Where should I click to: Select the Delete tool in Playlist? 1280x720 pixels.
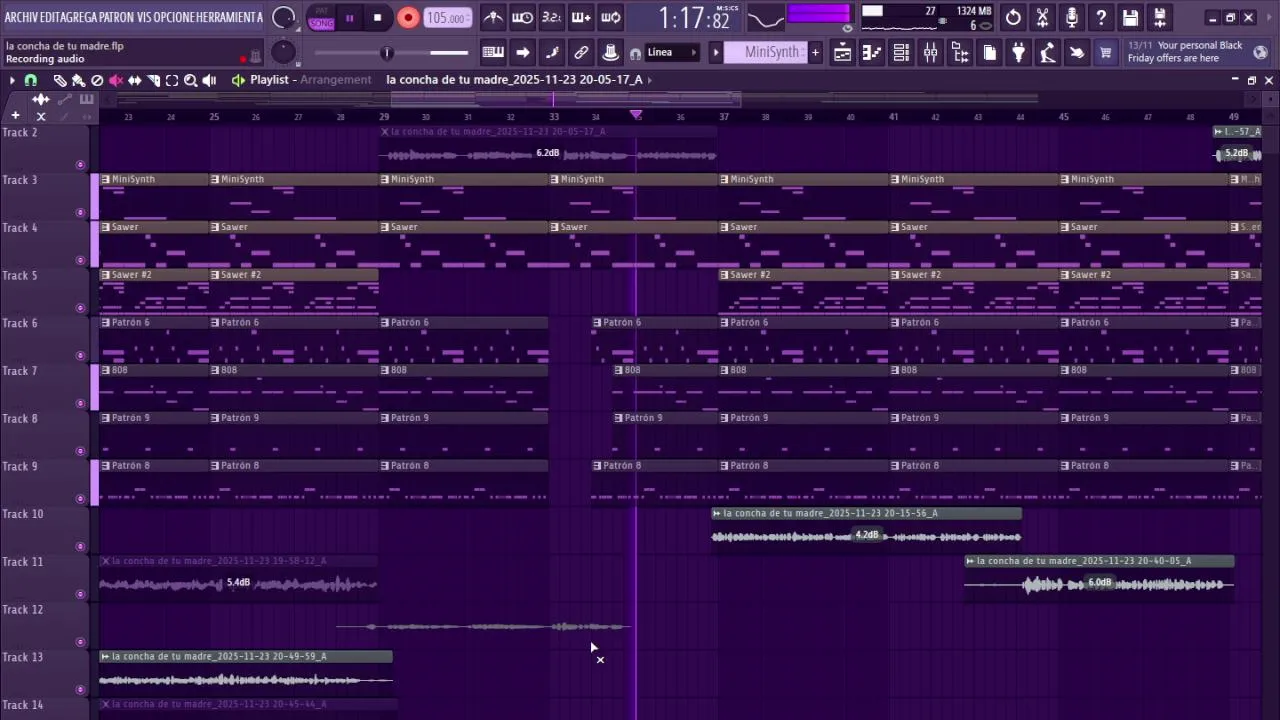coord(97,80)
